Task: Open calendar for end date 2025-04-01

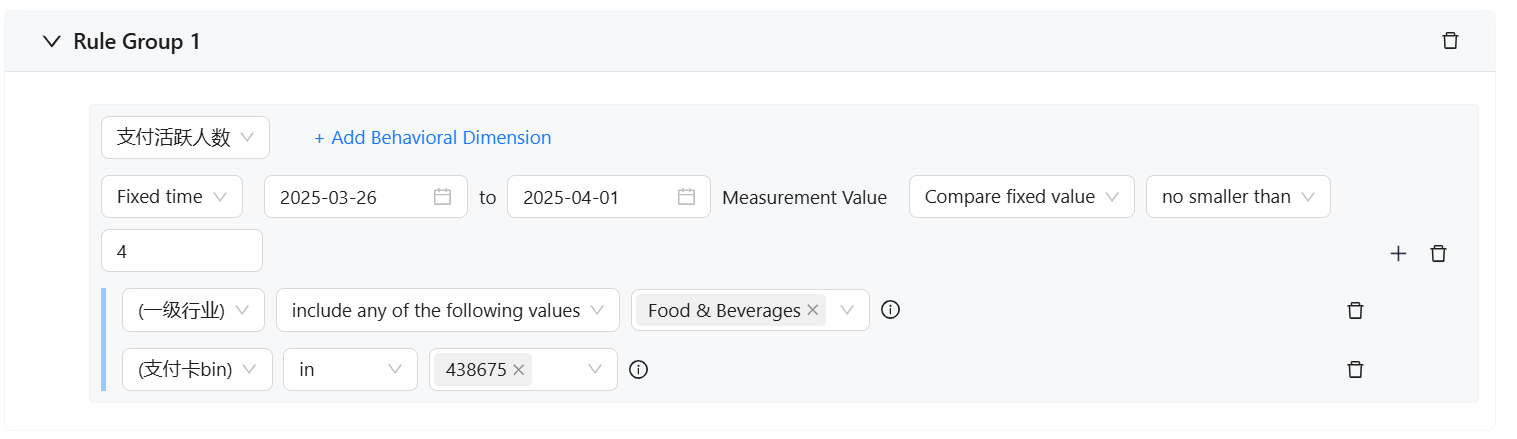Action: pyautogui.click(x=686, y=197)
